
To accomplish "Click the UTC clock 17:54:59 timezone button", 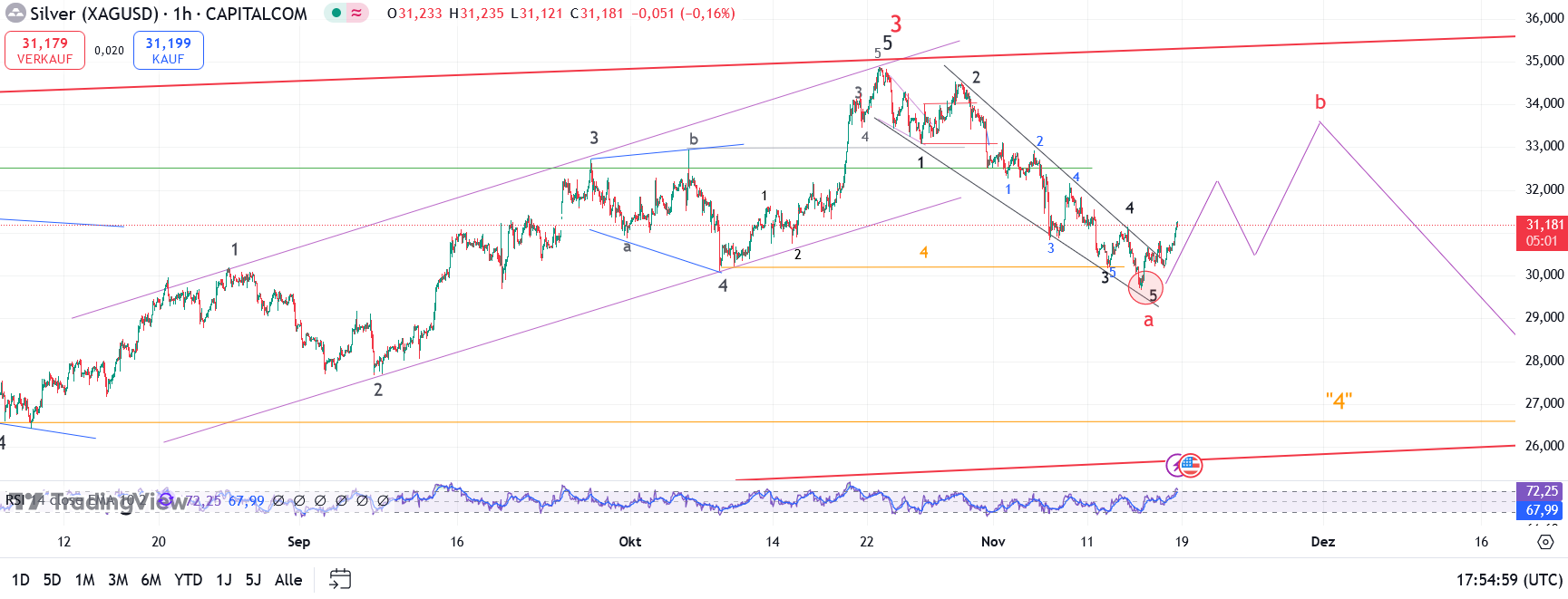I will click(1509, 580).
